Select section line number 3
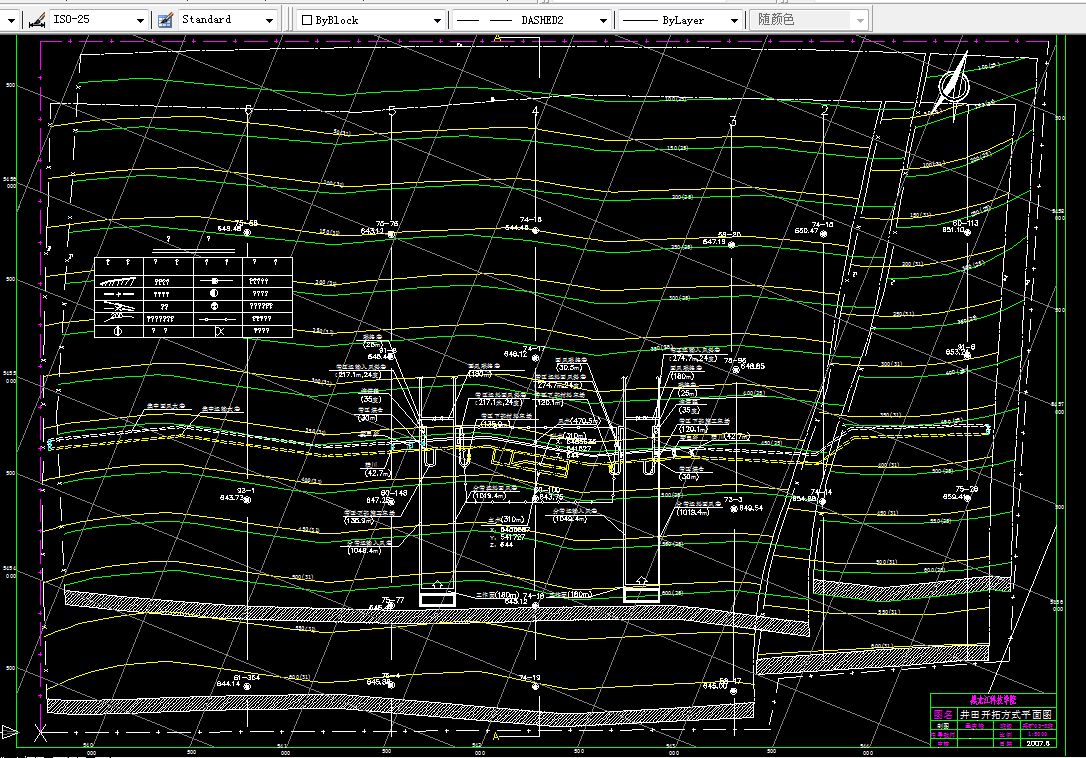This screenshot has height=758, width=1086. [x=733, y=121]
